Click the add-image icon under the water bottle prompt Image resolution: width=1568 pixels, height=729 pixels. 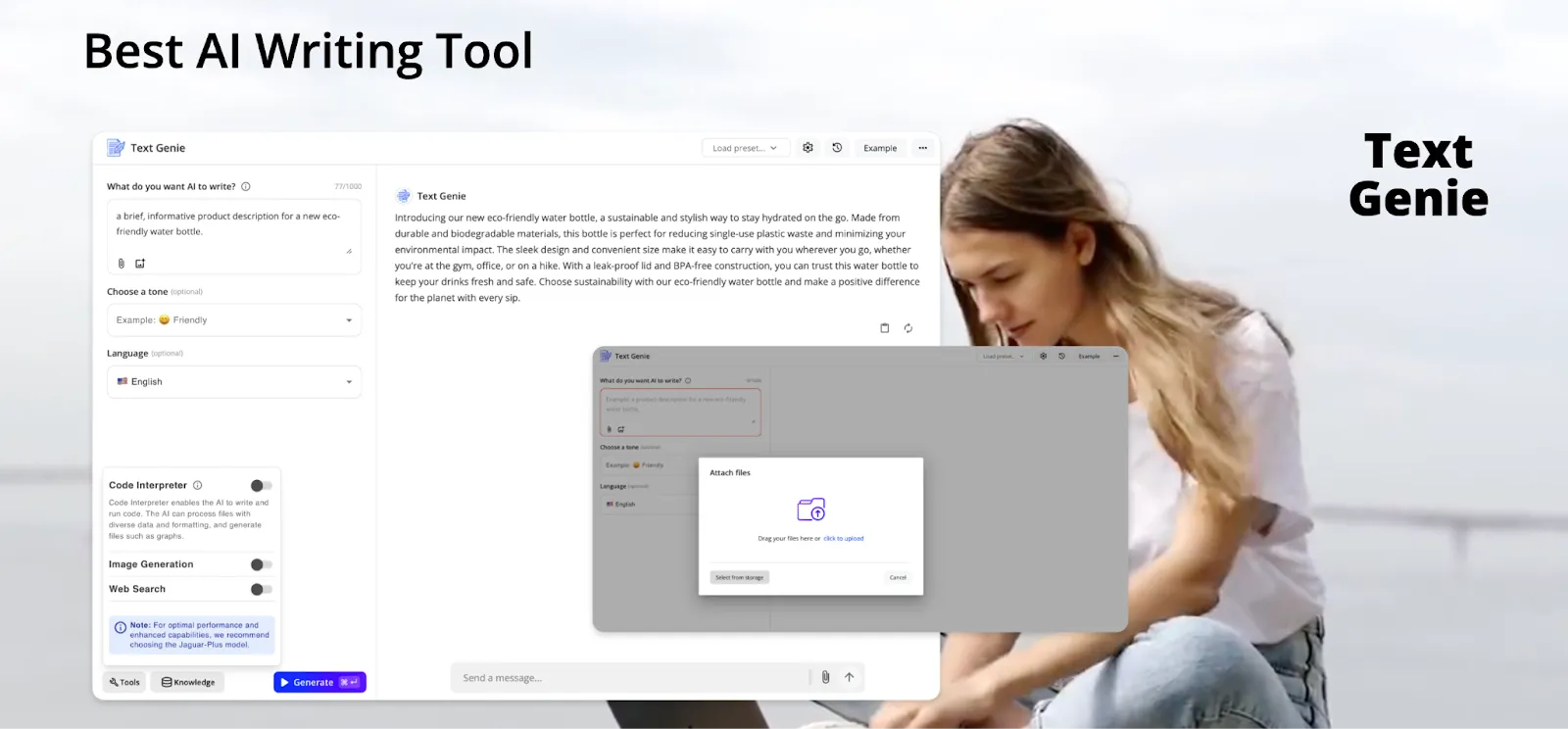pos(140,264)
